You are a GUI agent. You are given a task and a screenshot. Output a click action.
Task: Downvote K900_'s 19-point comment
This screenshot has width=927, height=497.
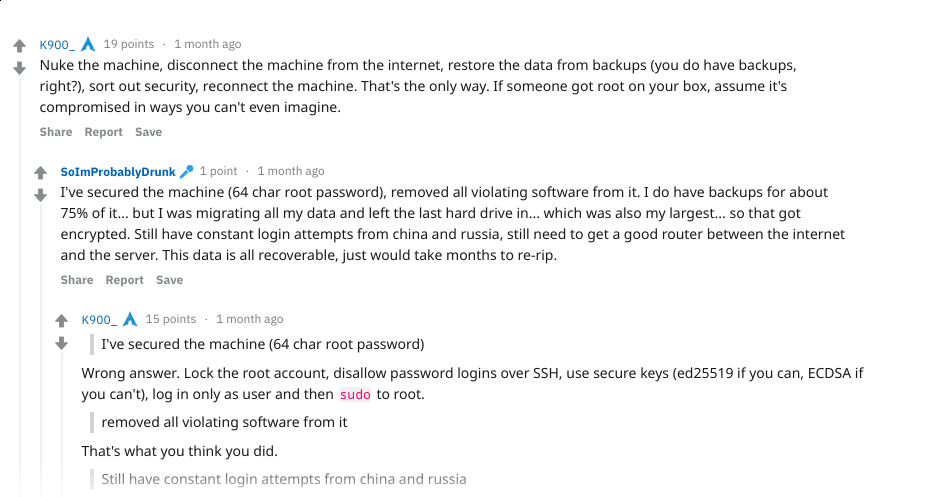pos(19,68)
